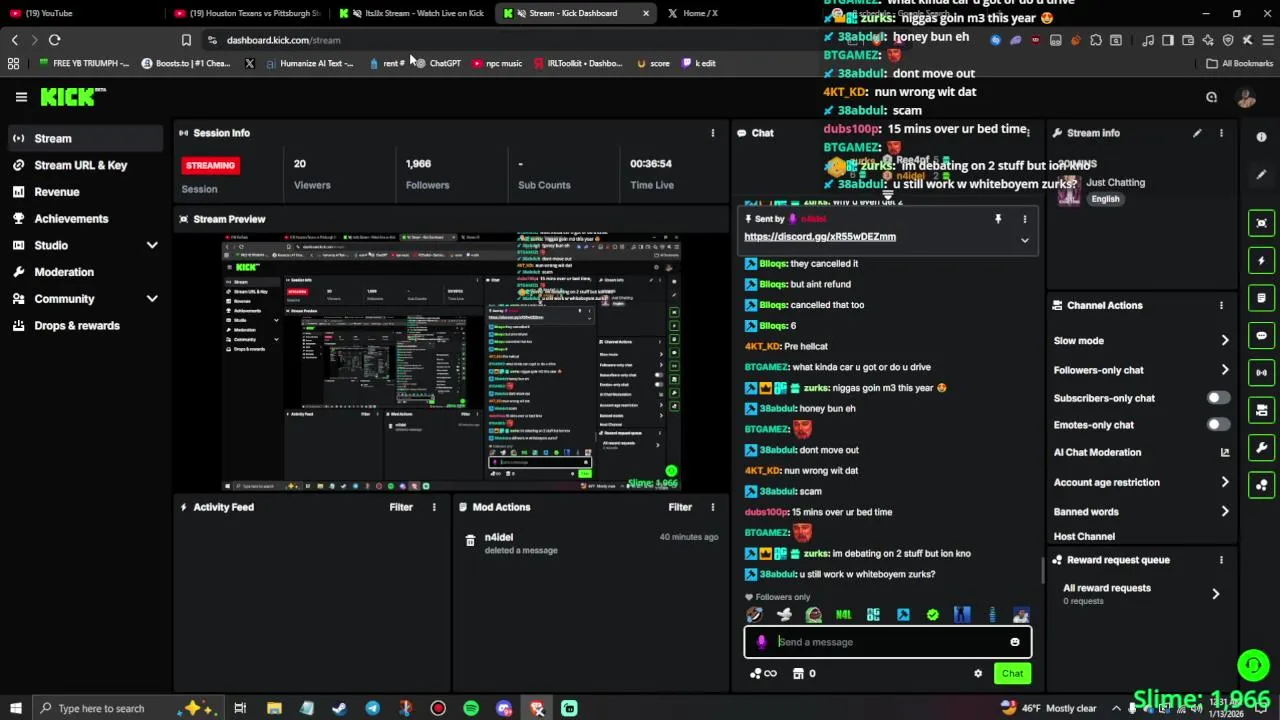
Task: Open Stream Info three-dot menu
Action: pos(1221,133)
